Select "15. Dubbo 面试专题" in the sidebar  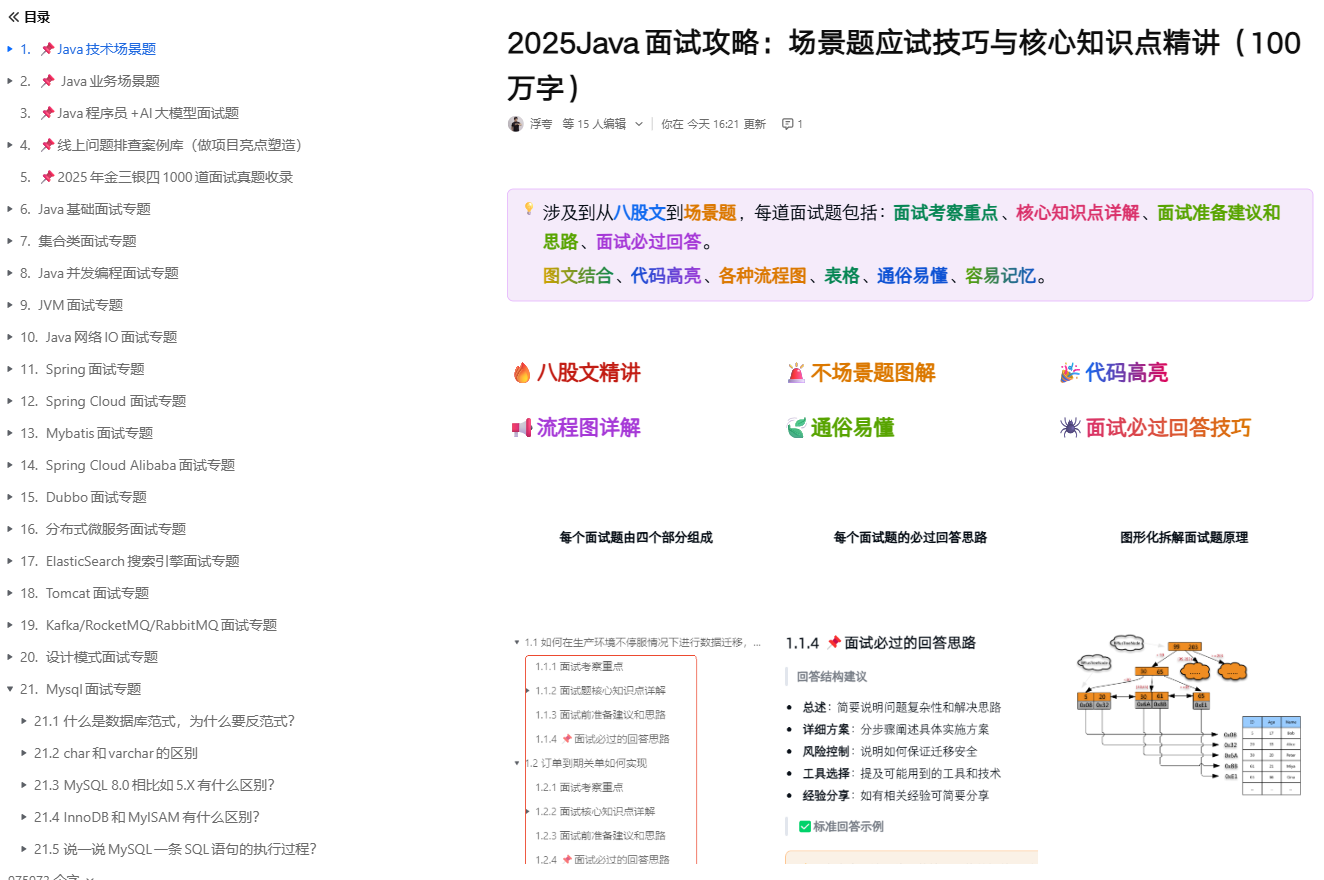85,496
